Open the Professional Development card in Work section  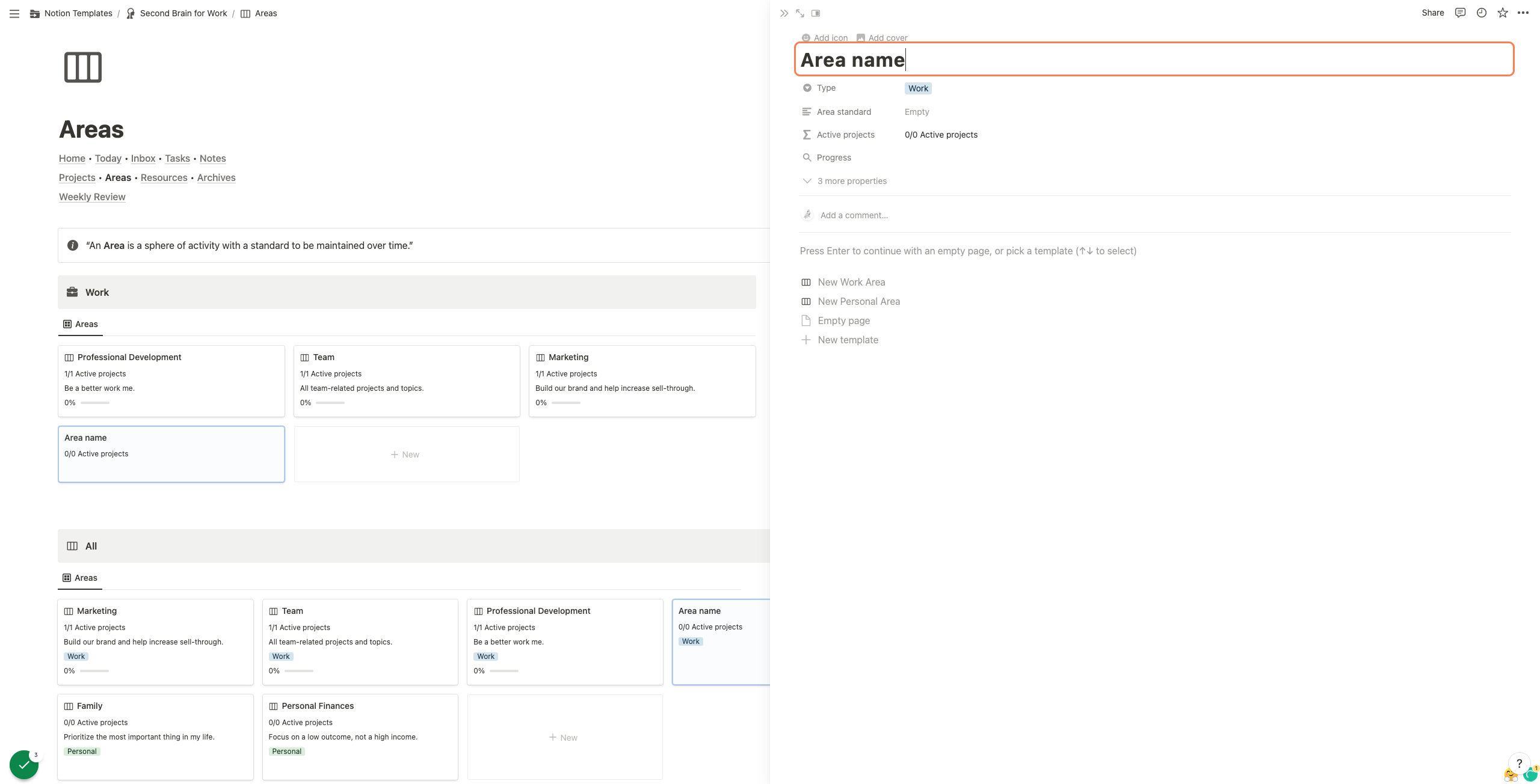point(171,381)
